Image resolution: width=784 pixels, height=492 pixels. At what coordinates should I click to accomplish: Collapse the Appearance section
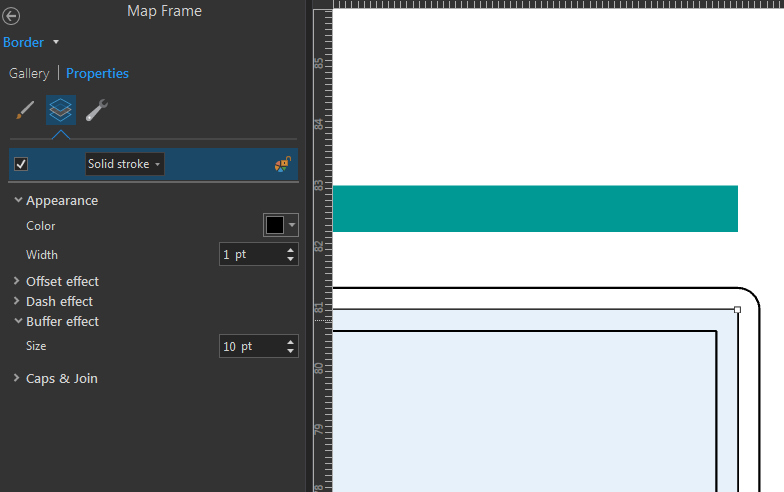[18, 200]
